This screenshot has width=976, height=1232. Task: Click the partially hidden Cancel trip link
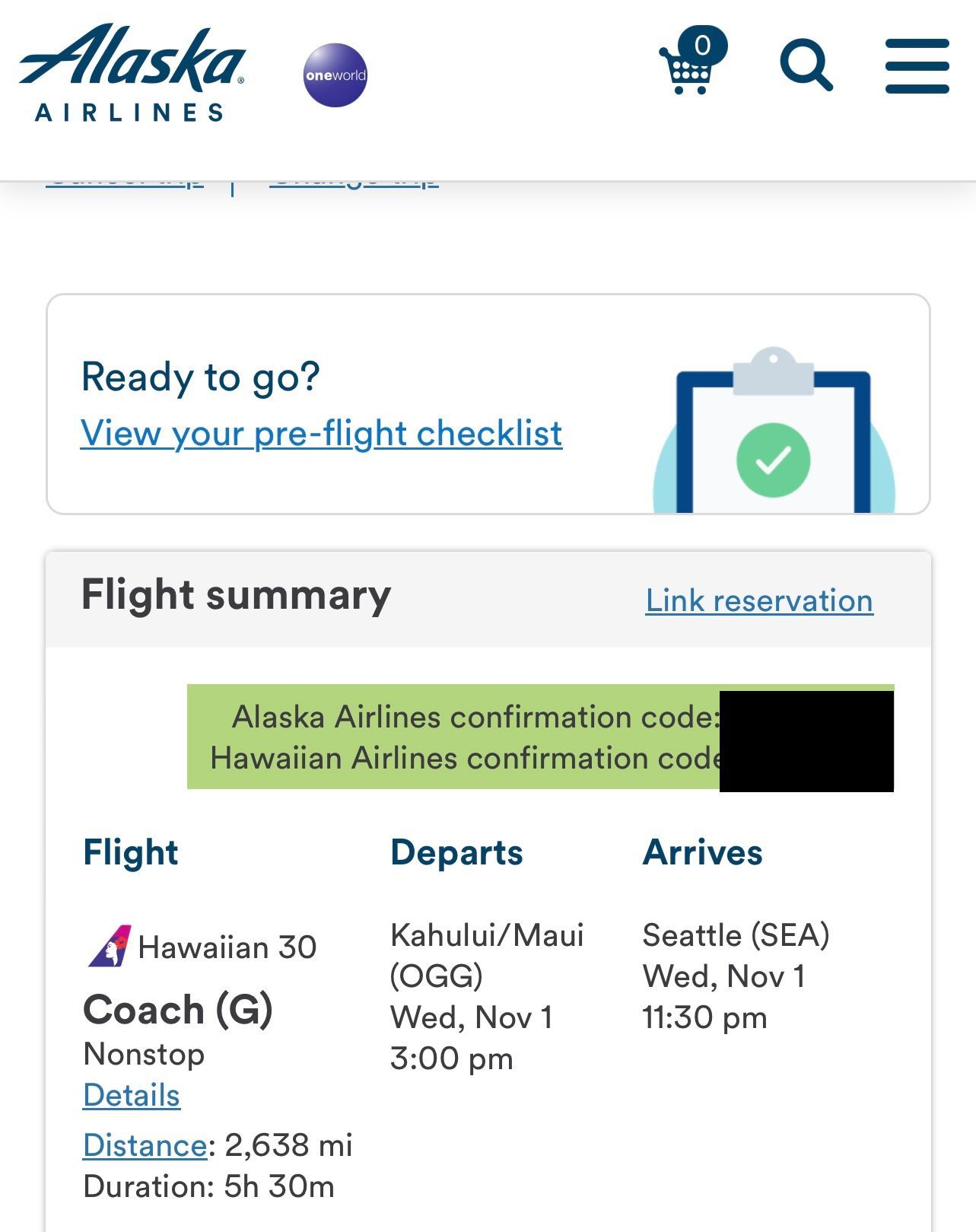tap(125, 183)
